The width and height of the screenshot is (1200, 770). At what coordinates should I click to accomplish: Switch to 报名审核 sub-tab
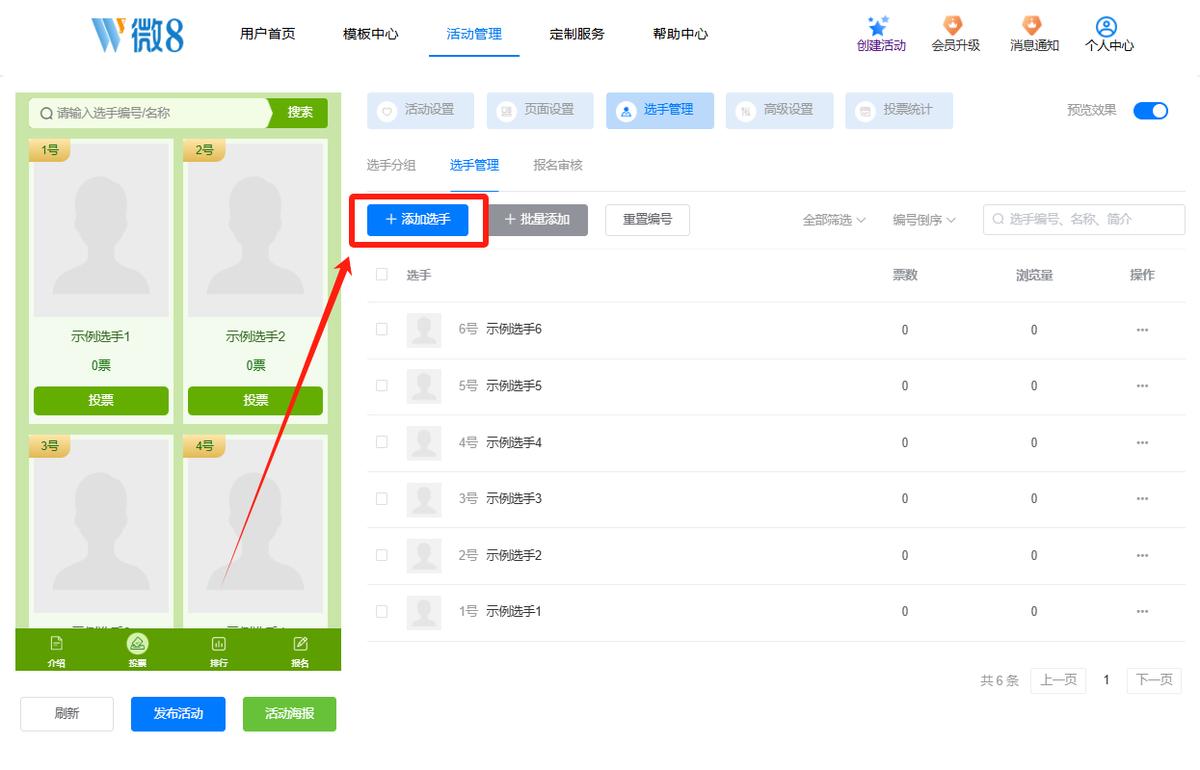[558, 166]
